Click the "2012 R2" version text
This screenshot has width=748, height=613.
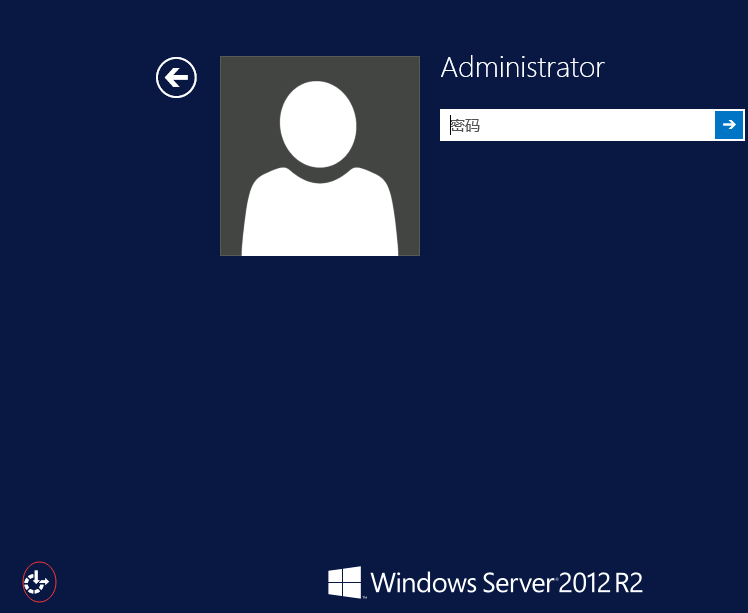[600, 582]
